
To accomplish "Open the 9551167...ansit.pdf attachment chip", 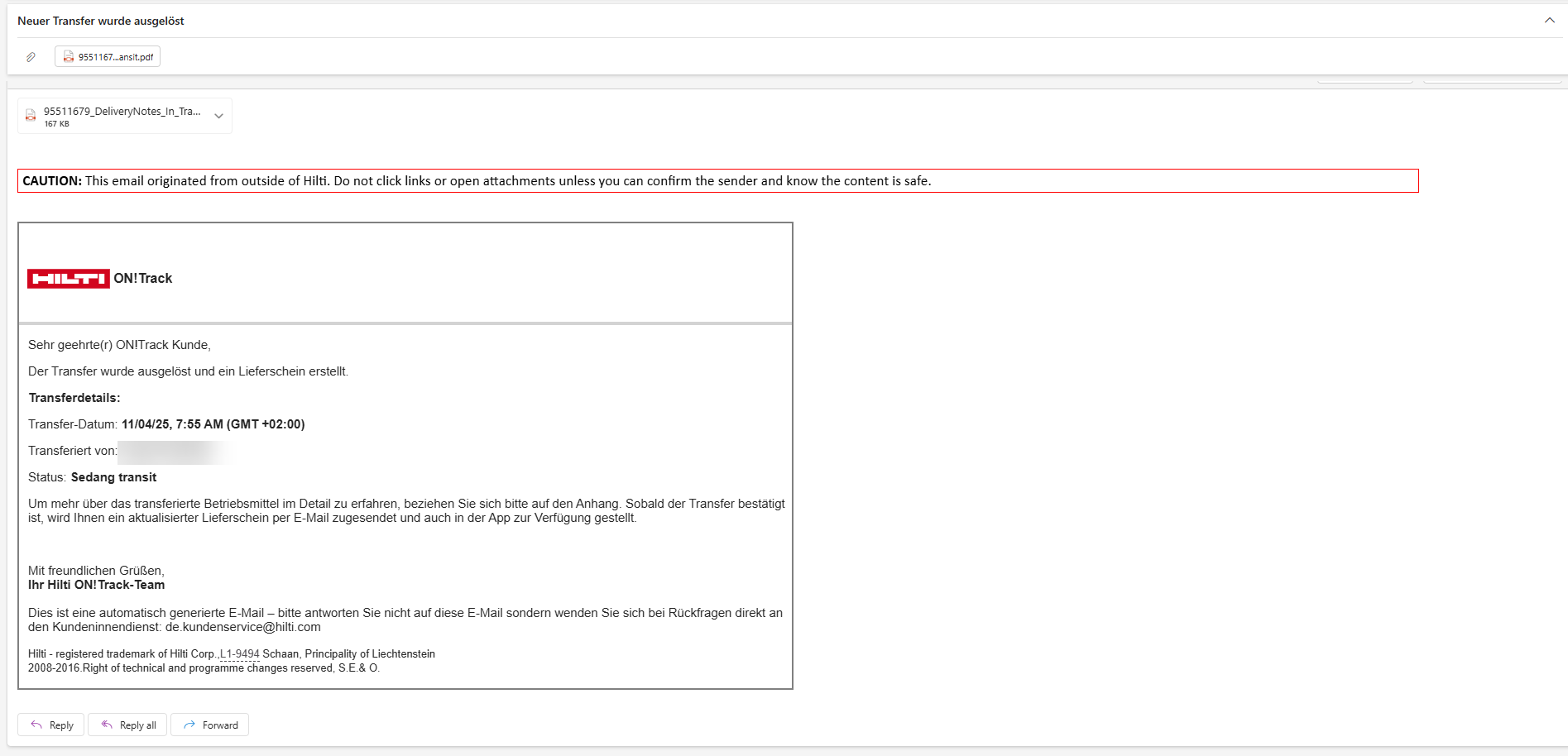I will (108, 57).
